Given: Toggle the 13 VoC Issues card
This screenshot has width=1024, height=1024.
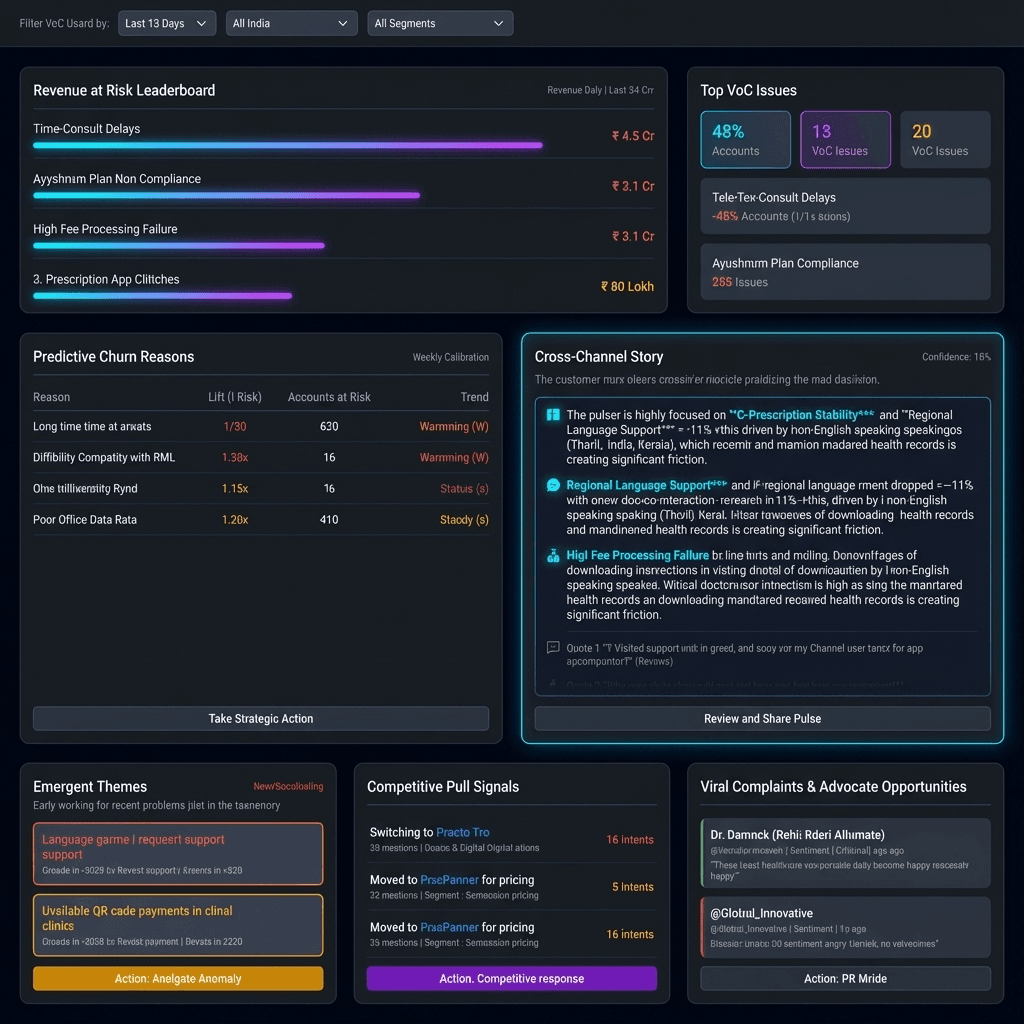Looking at the screenshot, I should coord(845,139).
